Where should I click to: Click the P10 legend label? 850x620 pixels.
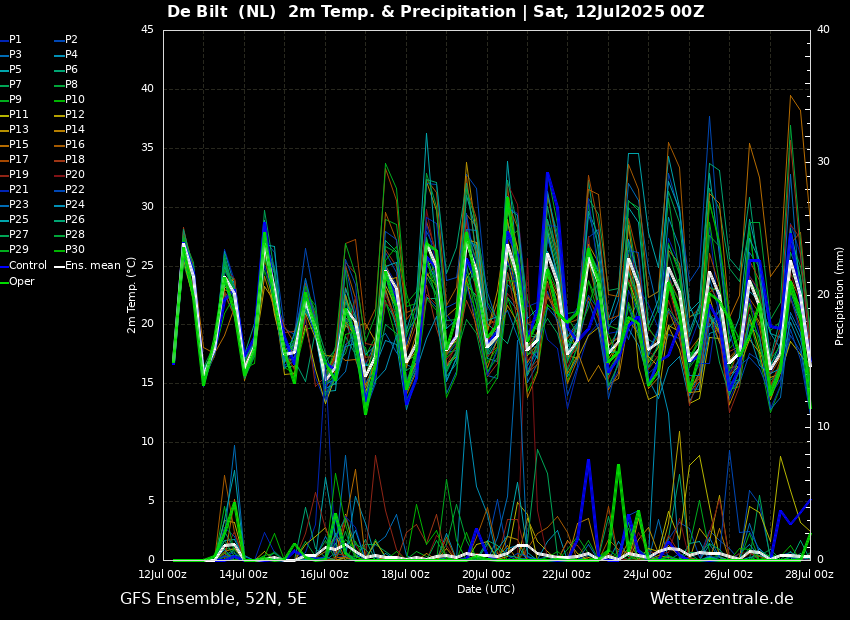[x=74, y=100]
